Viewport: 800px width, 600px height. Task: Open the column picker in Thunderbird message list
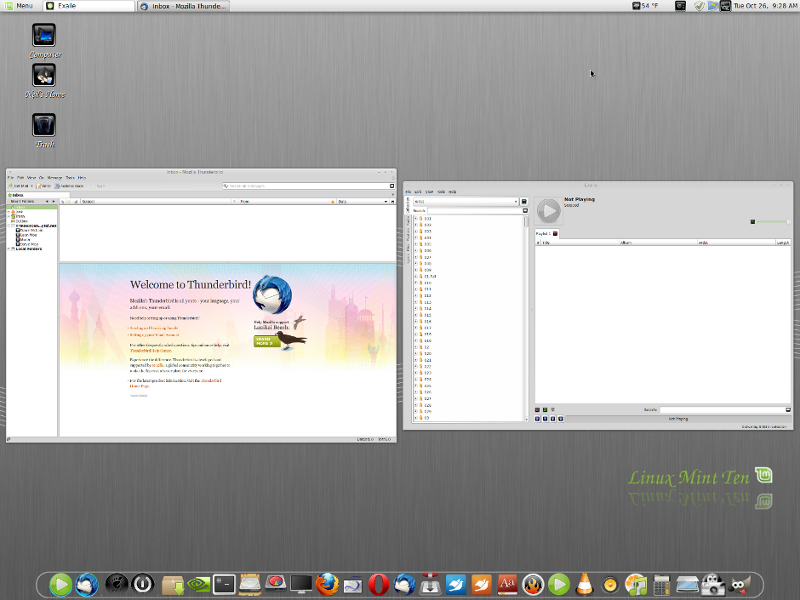click(x=392, y=202)
